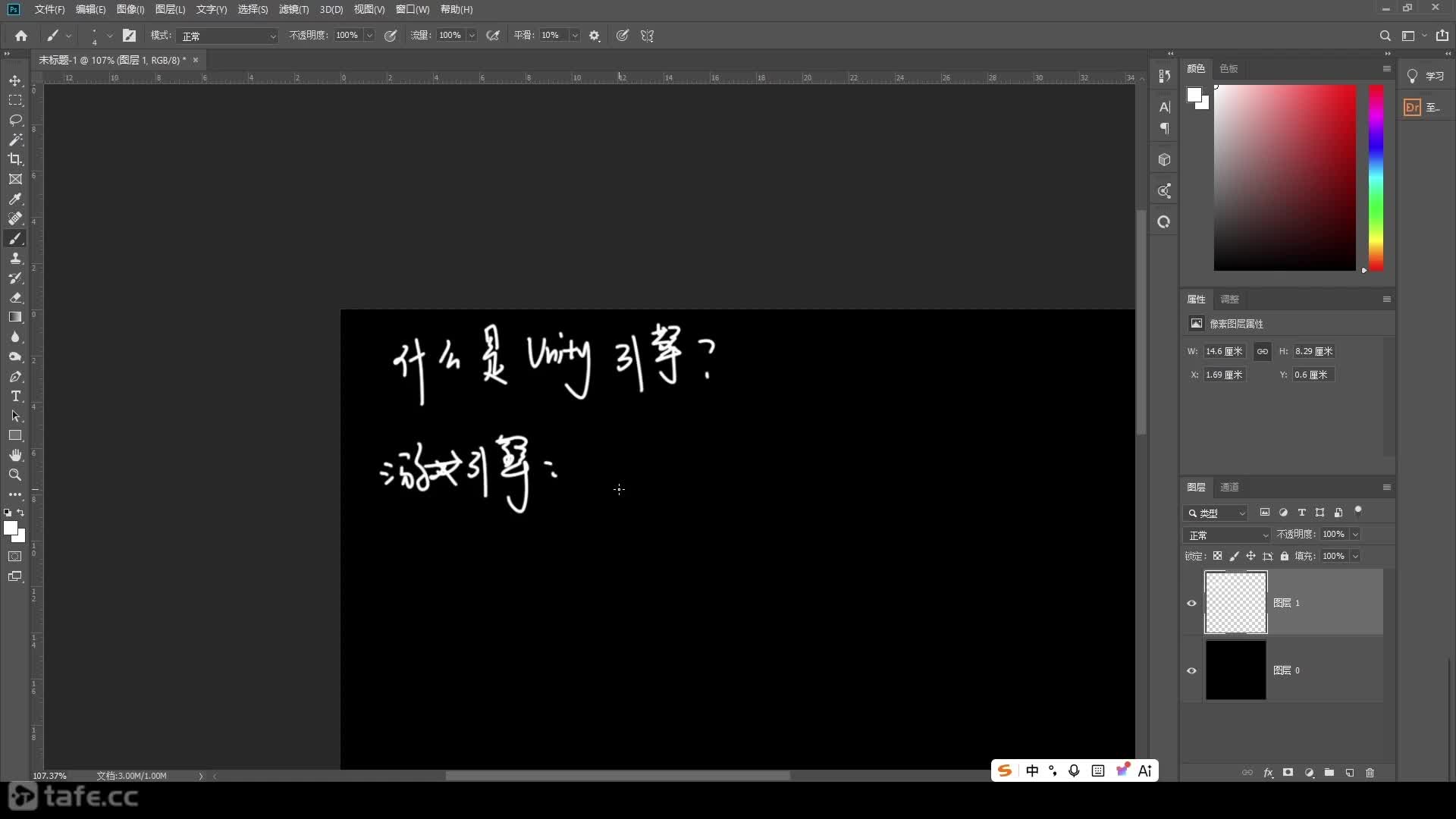Open flow value dropdown
Screen dimensions: 1456x819
click(472, 36)
